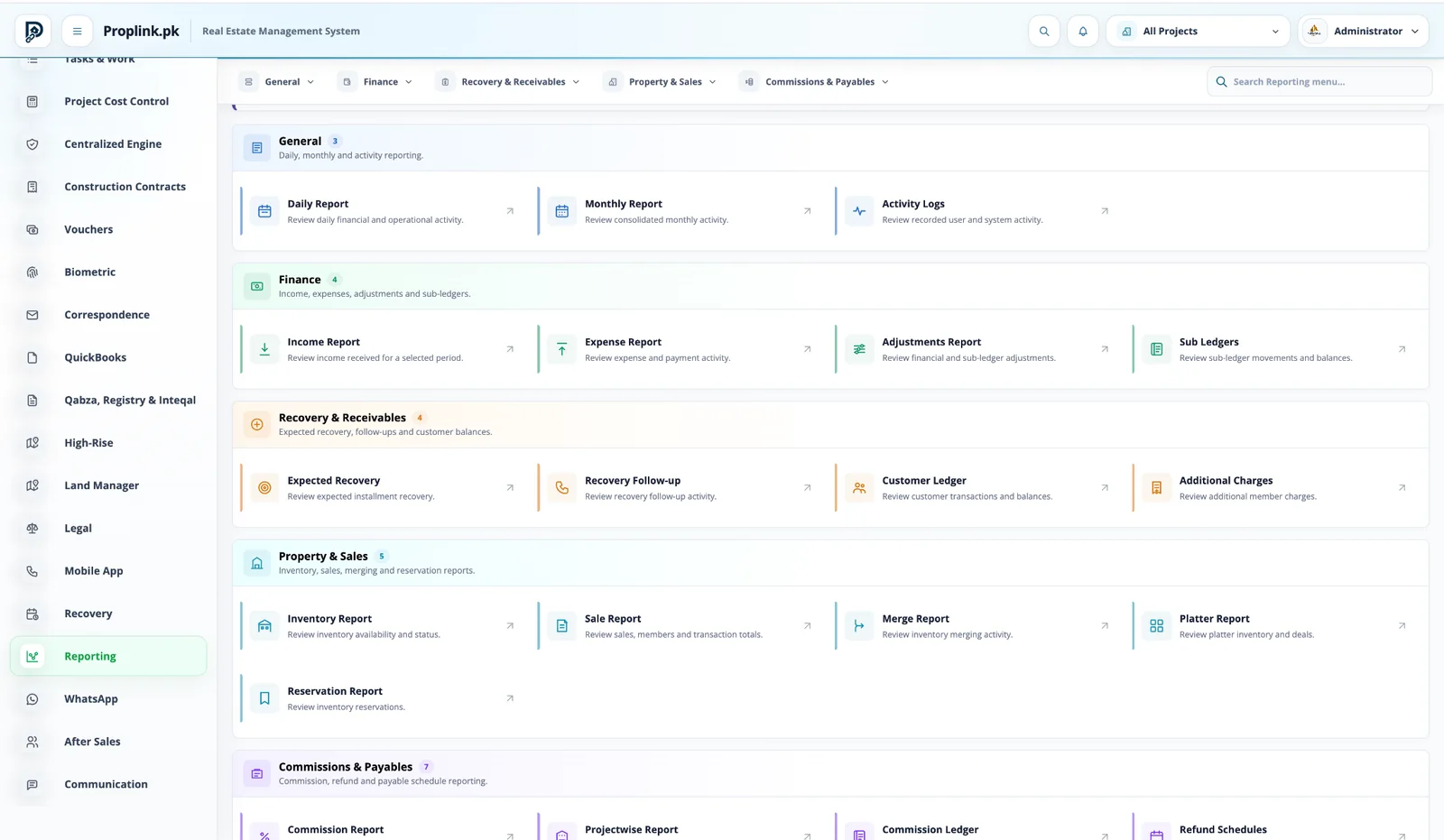1444x840 pixels.
Task: Click the Daily Report open-arrow icon
Action: pos(510,211)
